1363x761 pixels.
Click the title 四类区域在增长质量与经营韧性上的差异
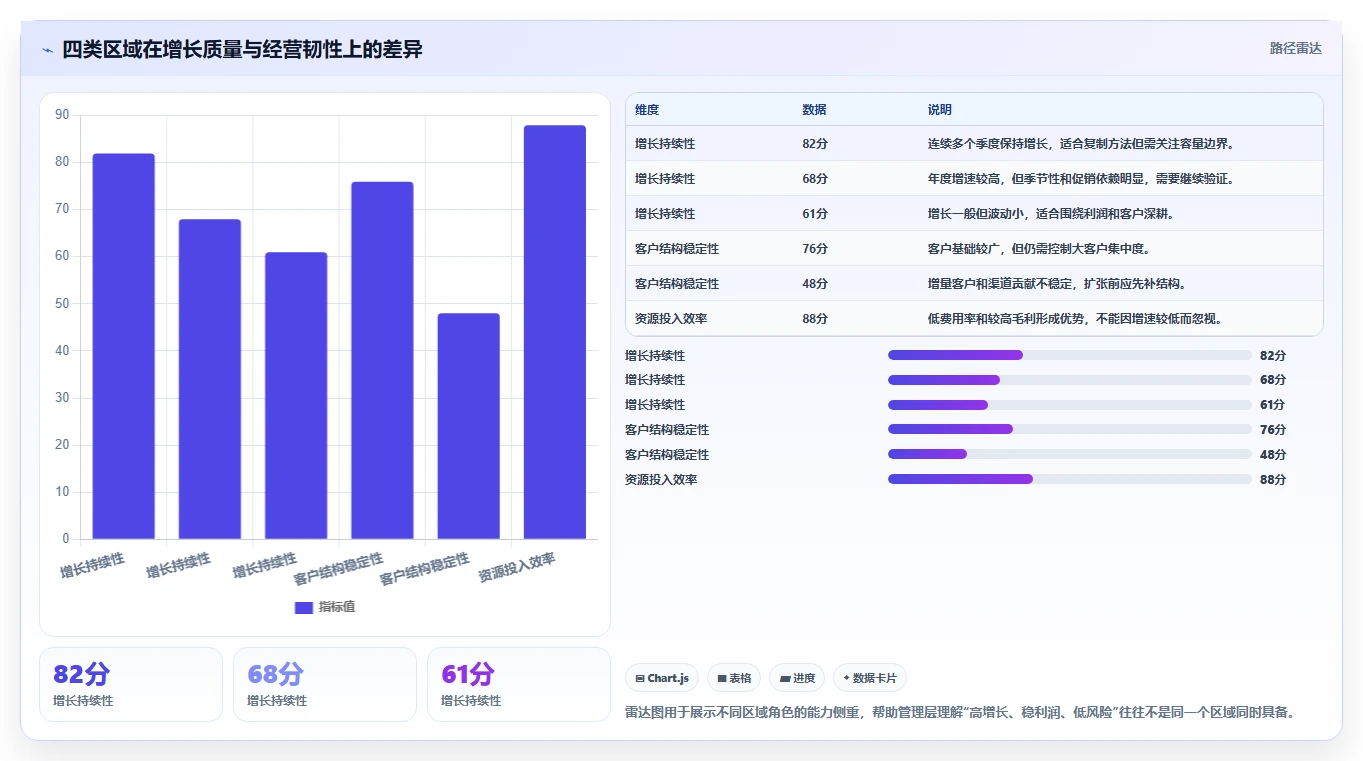tap(242, 49)
